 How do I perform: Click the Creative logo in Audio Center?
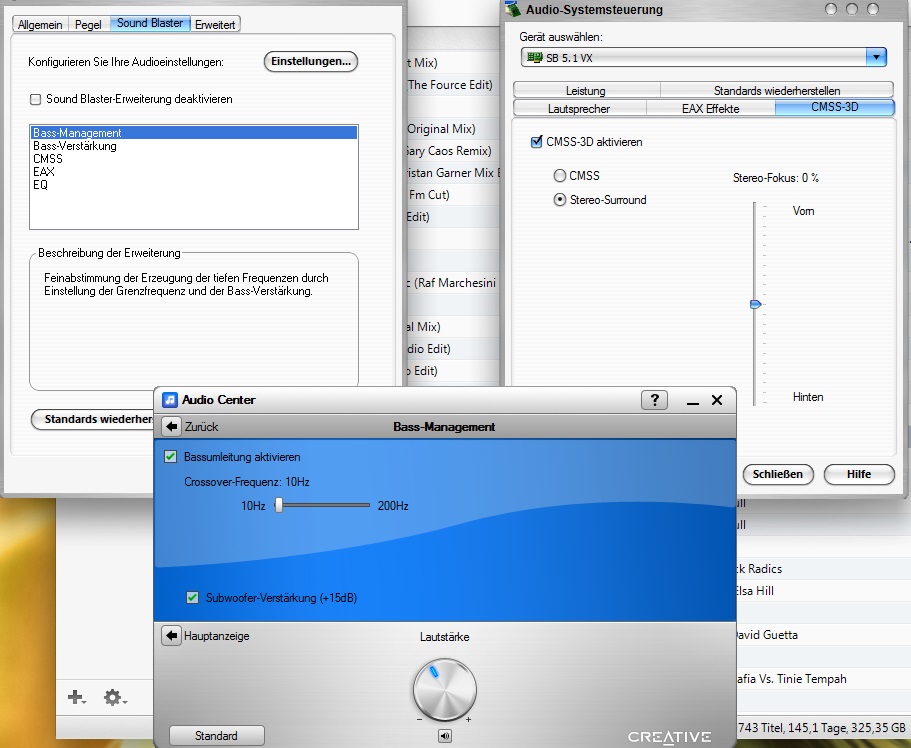(669, 737)
